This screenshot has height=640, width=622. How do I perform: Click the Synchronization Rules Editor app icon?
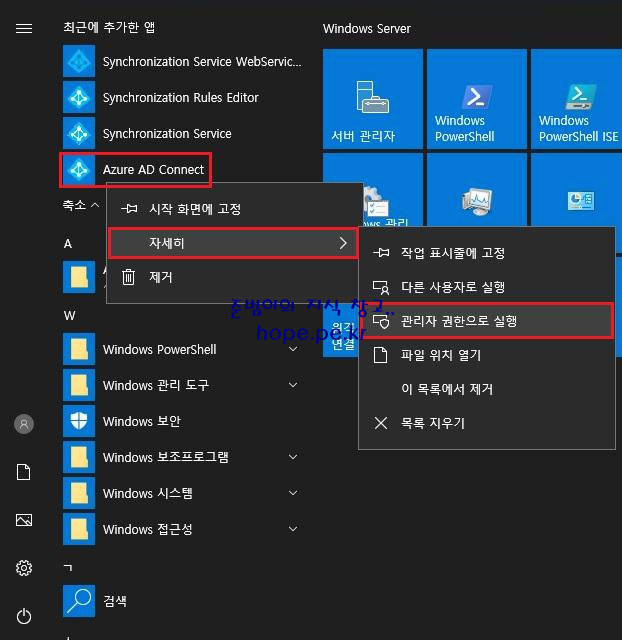79,98
